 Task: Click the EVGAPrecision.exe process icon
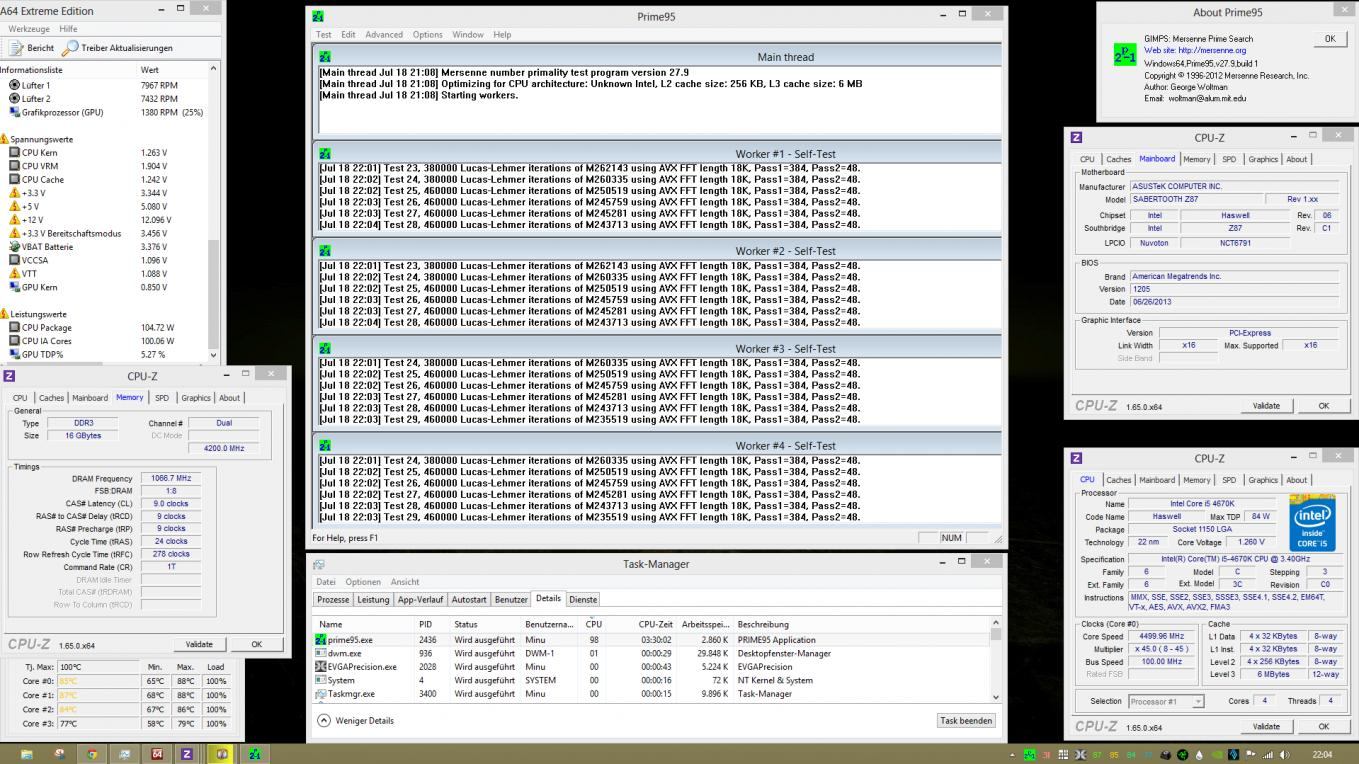tap(320, 667)
